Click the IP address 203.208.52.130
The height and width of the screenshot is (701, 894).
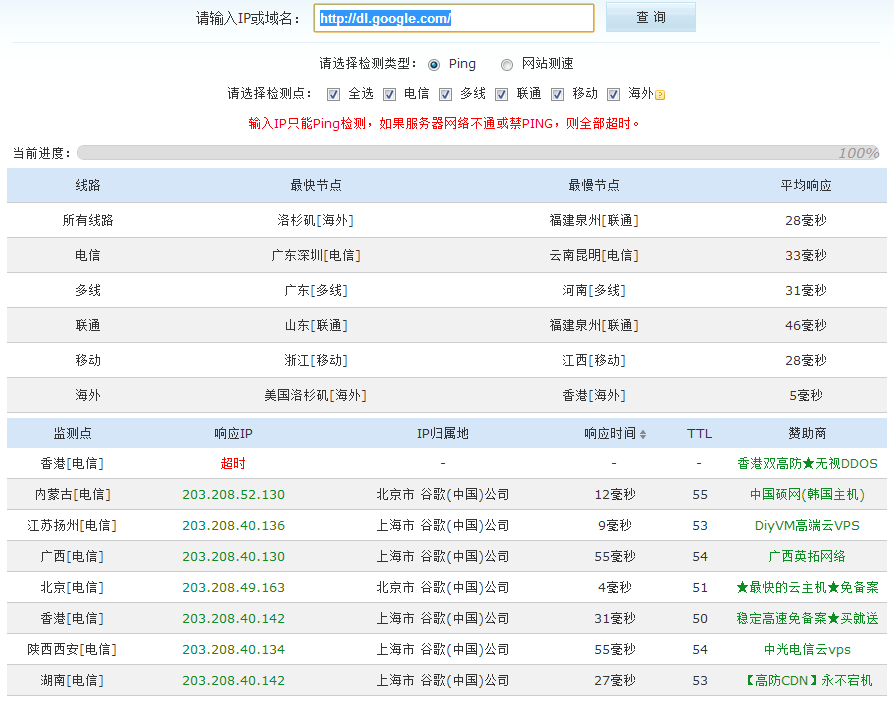[233, 494]
